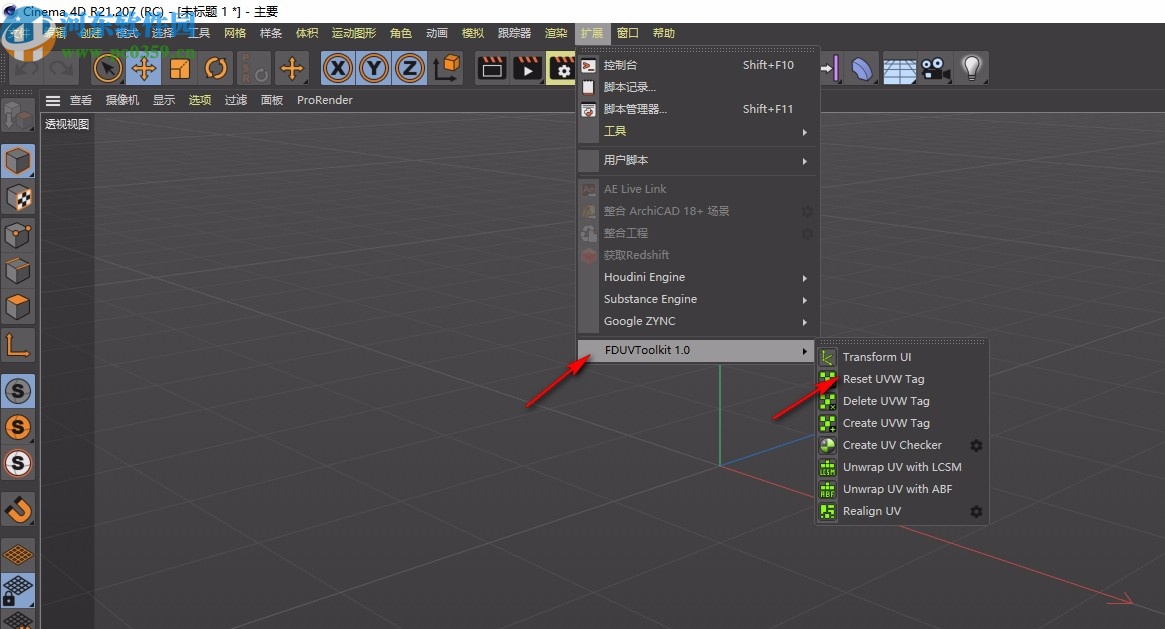Open Realign UV options gear
The width and height of the screenshot is (1165, 629).
[x=976, y=511]
